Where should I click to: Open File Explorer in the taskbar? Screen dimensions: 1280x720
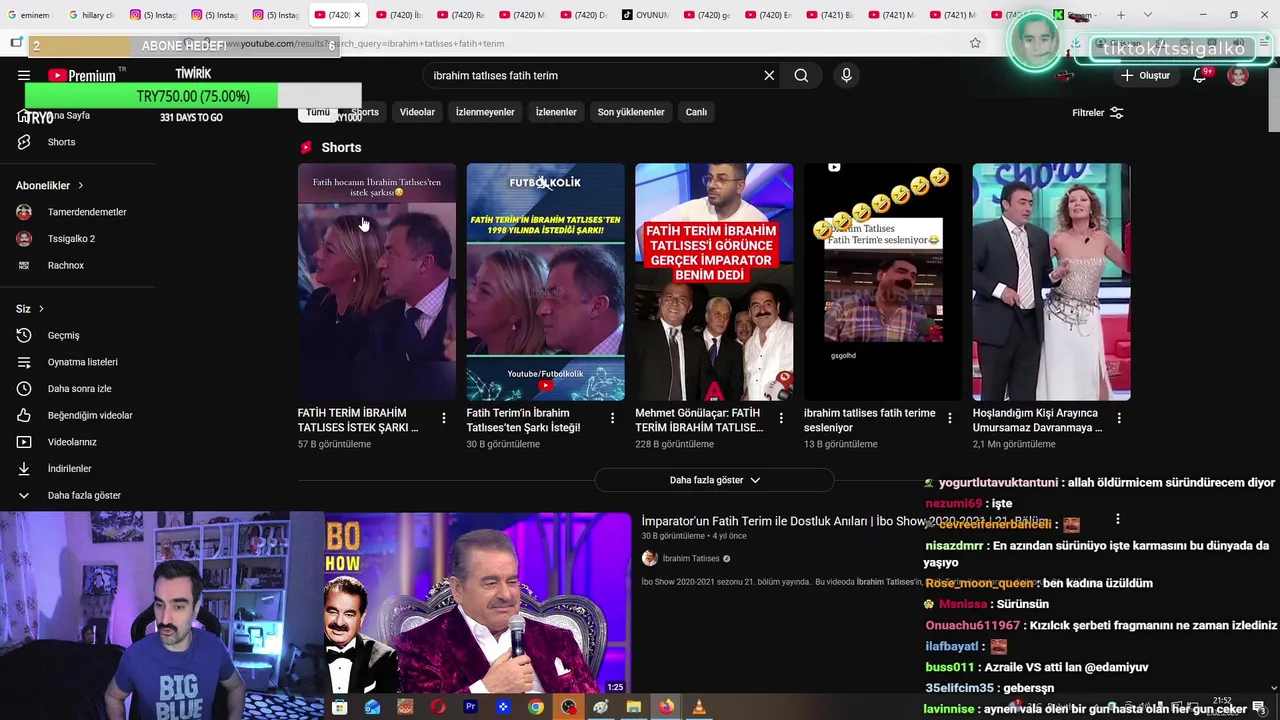[x=634, y=707]
